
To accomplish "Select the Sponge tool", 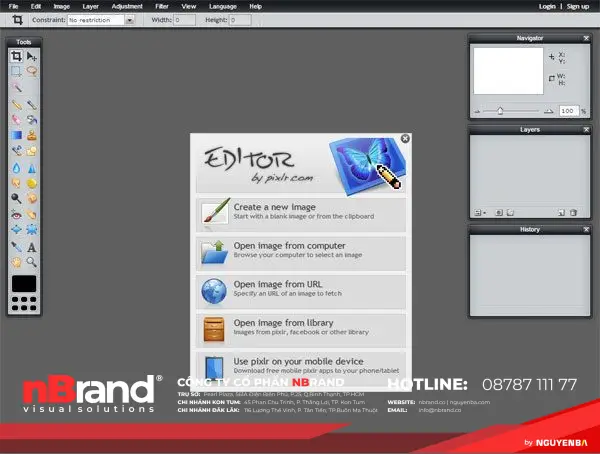I will (32, 183).
